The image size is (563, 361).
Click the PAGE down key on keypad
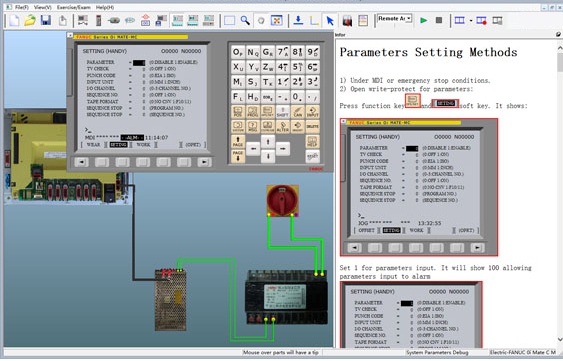click(238, 156)
